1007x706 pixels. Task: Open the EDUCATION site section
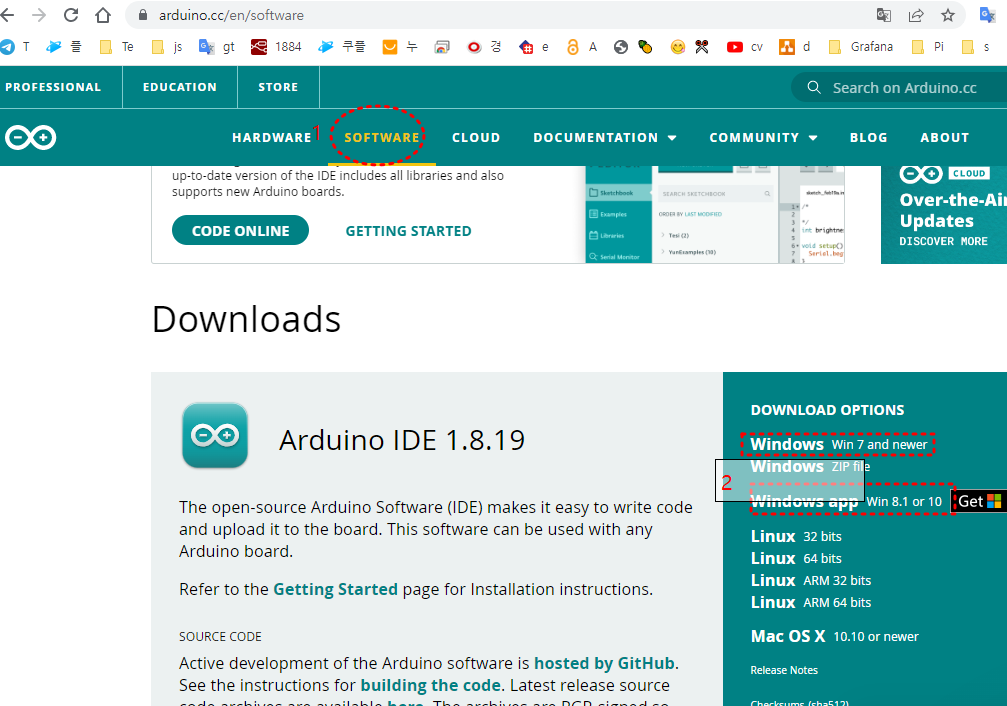180,87
